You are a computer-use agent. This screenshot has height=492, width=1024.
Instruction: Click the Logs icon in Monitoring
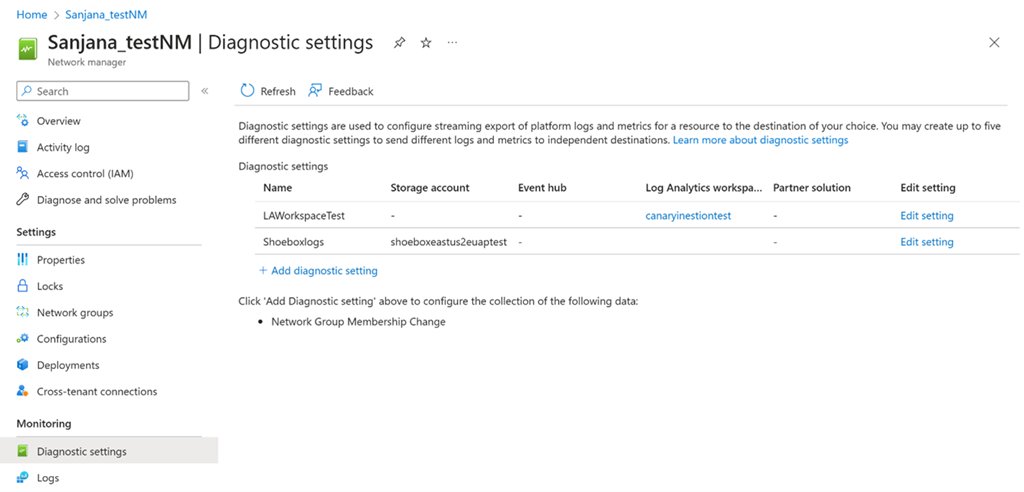[23, 478]
